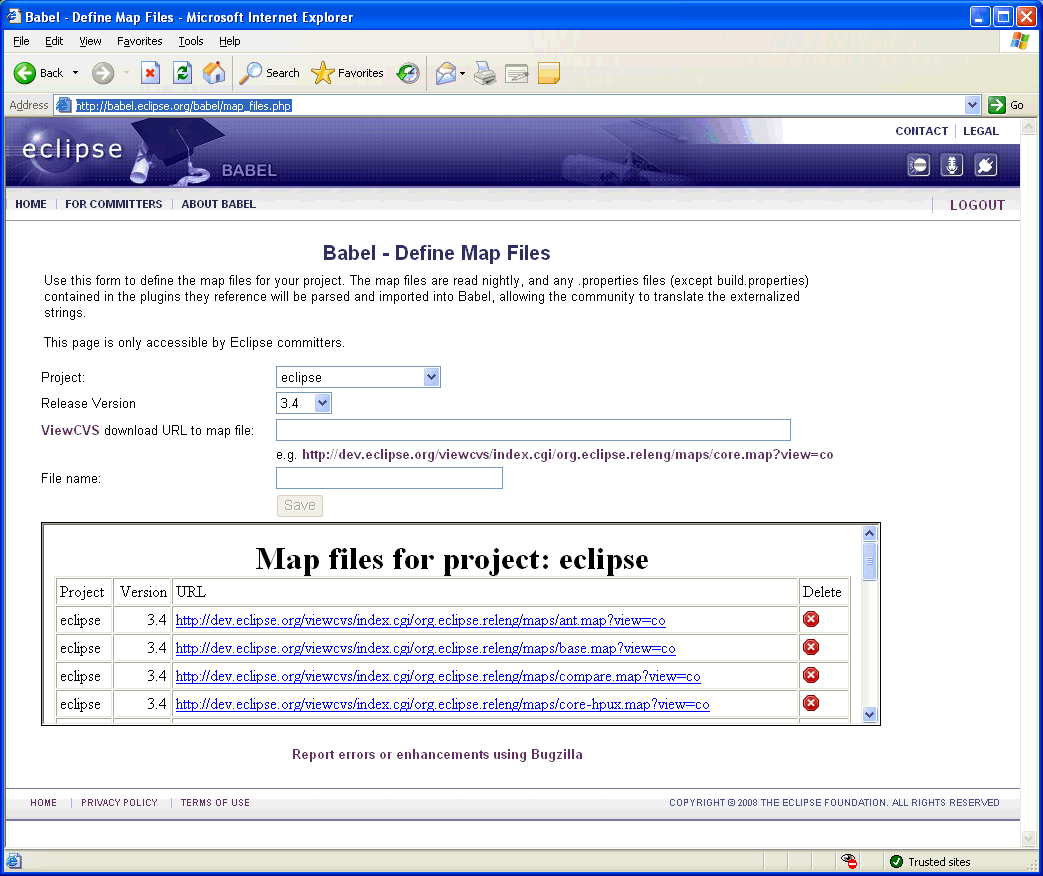The width and height of the screenshot is (1043, 876).
Task: Open the core-hpux.map URL link
Action: pos(442,704)
